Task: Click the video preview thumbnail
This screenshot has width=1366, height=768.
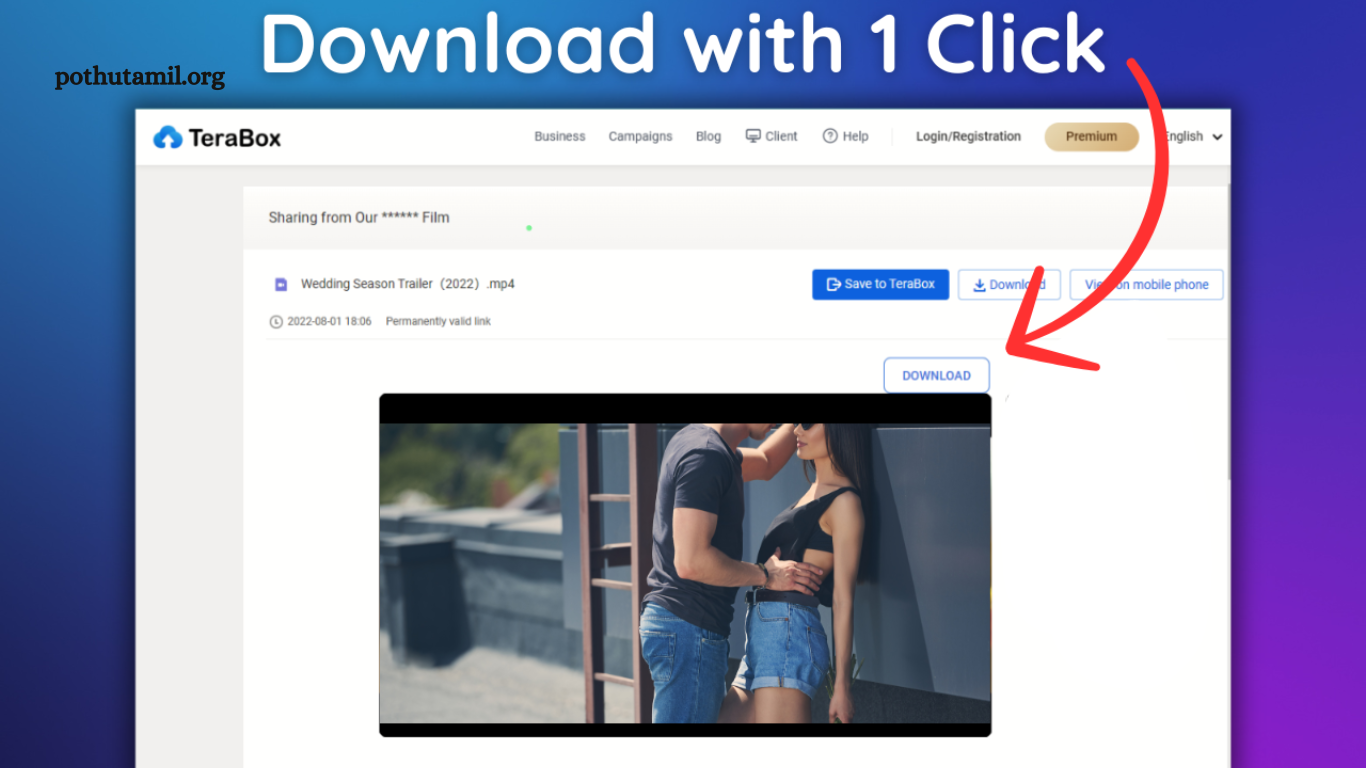Action: [685, 565]
